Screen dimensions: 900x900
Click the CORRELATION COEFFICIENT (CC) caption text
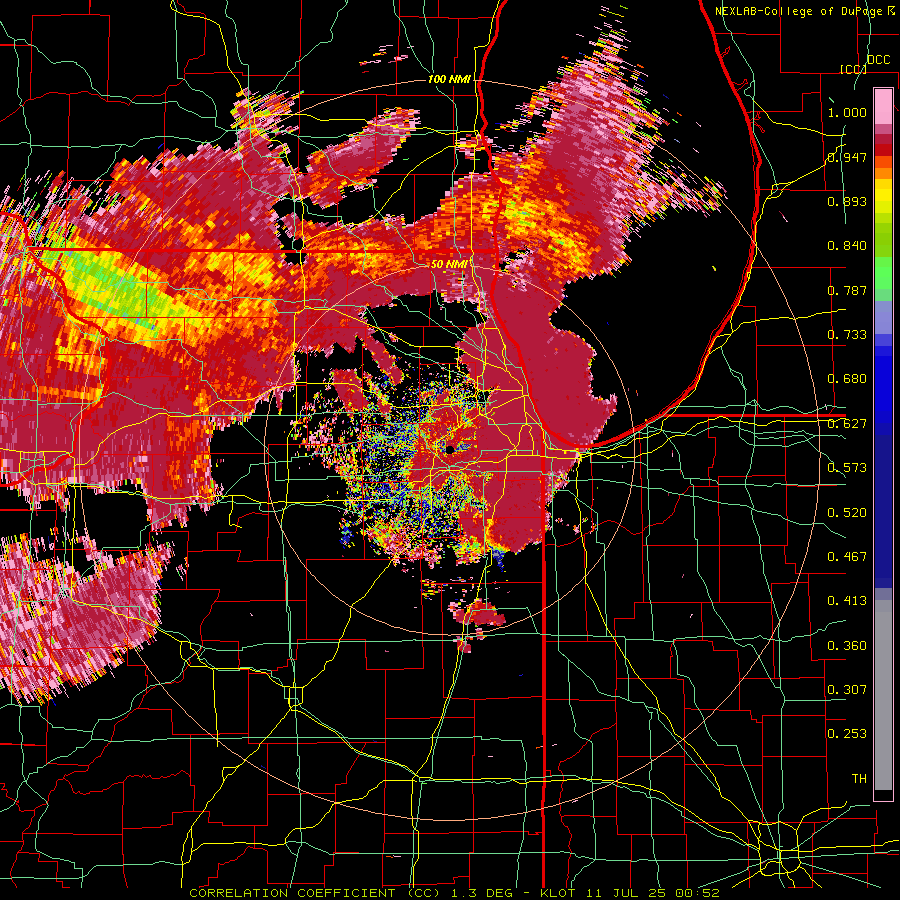315,893
